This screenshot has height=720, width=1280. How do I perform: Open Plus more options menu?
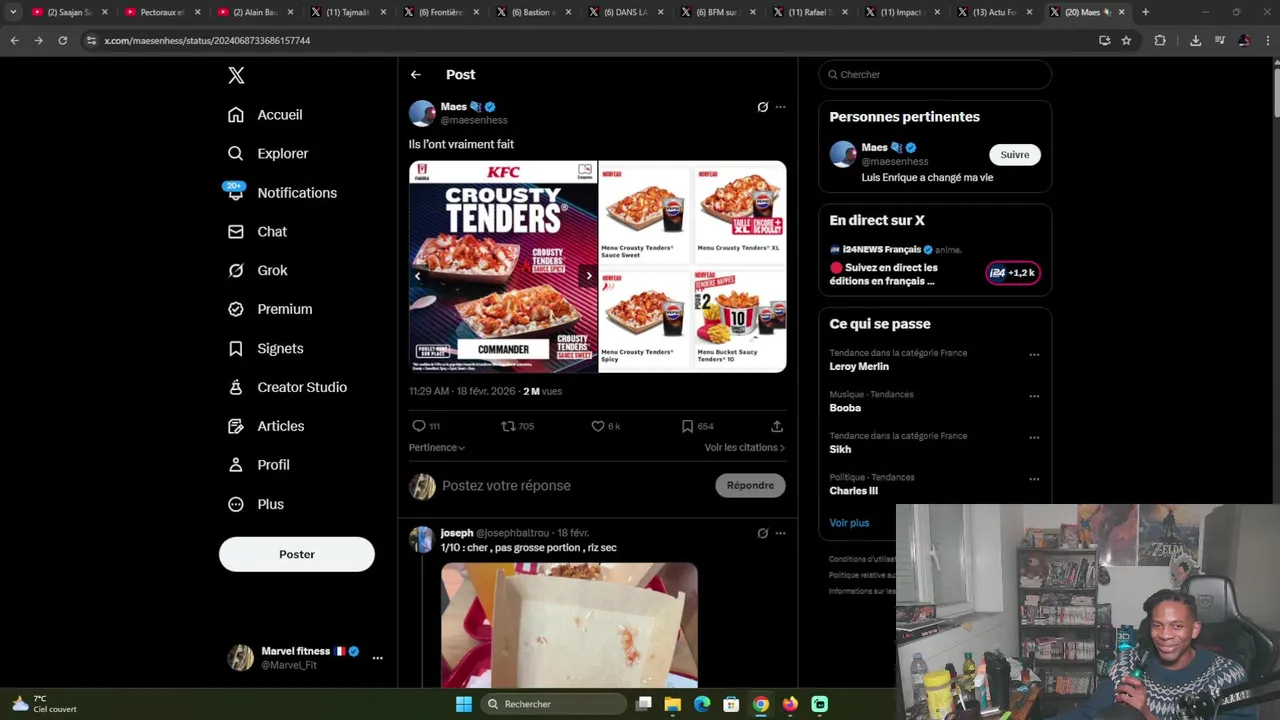[x=256, y=505]
